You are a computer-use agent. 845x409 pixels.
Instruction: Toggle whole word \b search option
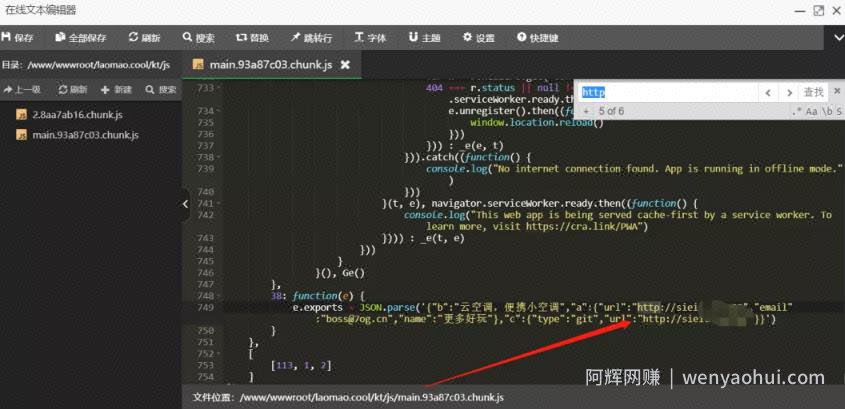827,112
